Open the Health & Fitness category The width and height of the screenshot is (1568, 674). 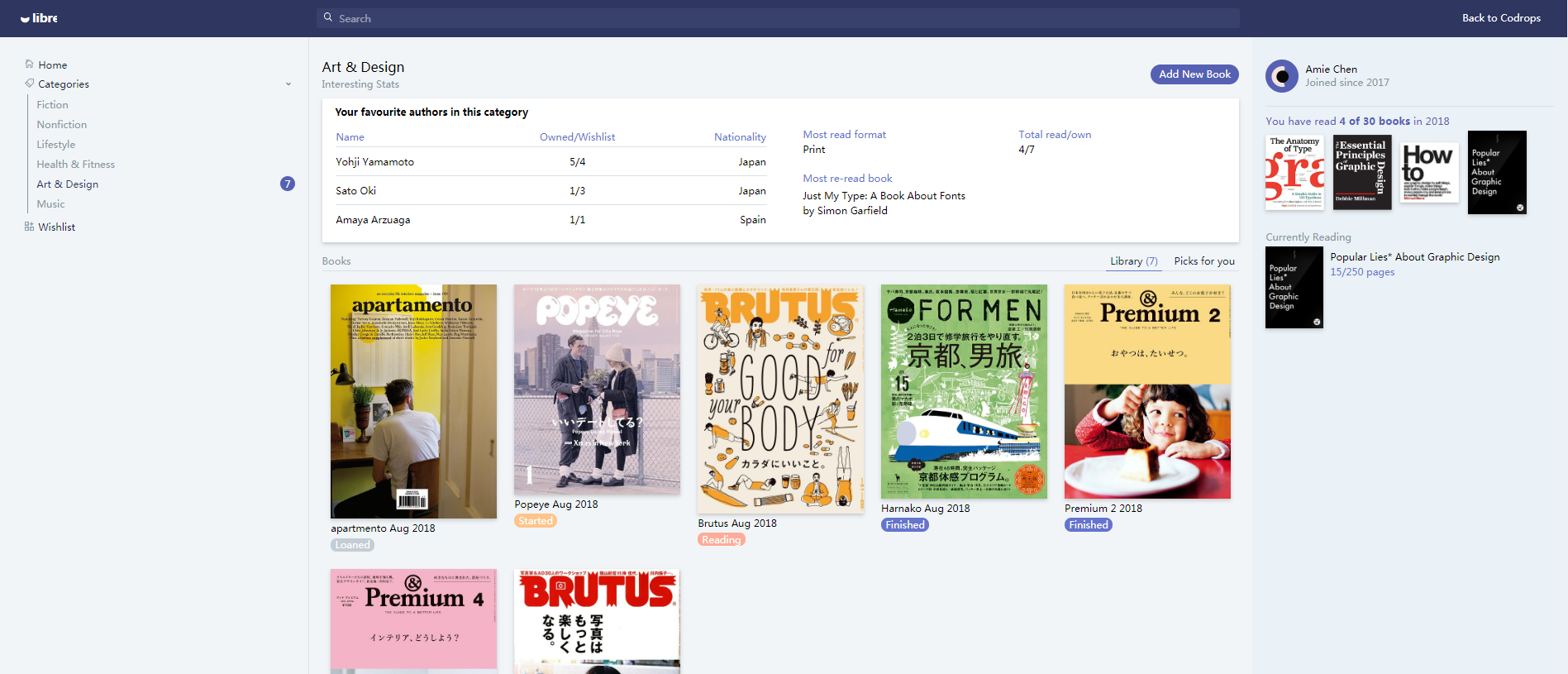pyautogui.click(x=75, y=165)
